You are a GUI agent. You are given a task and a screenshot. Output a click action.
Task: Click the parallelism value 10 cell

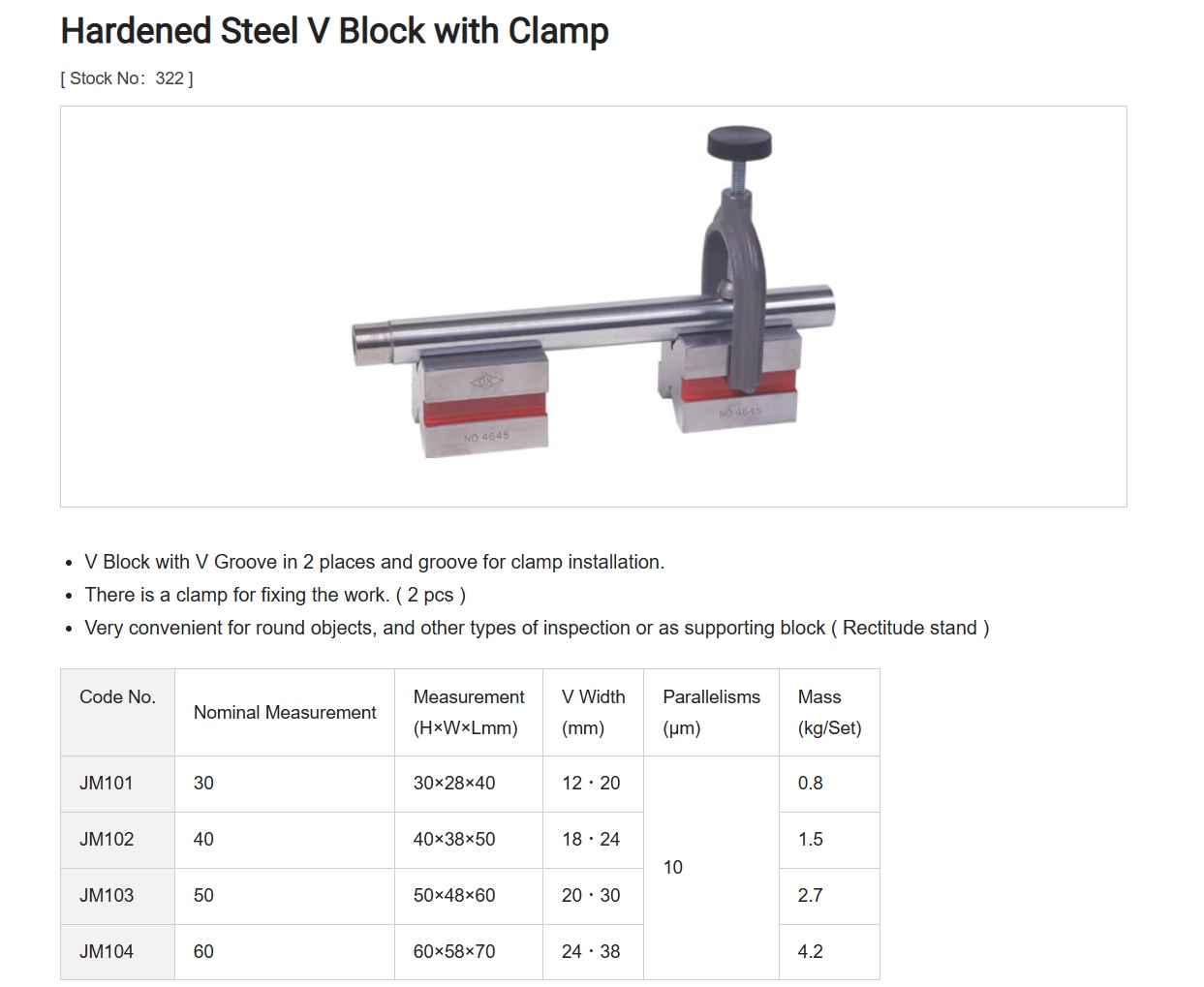pos(711,868)
